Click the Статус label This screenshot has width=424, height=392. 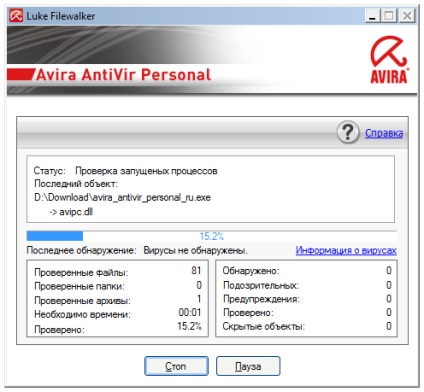[50, 171]
